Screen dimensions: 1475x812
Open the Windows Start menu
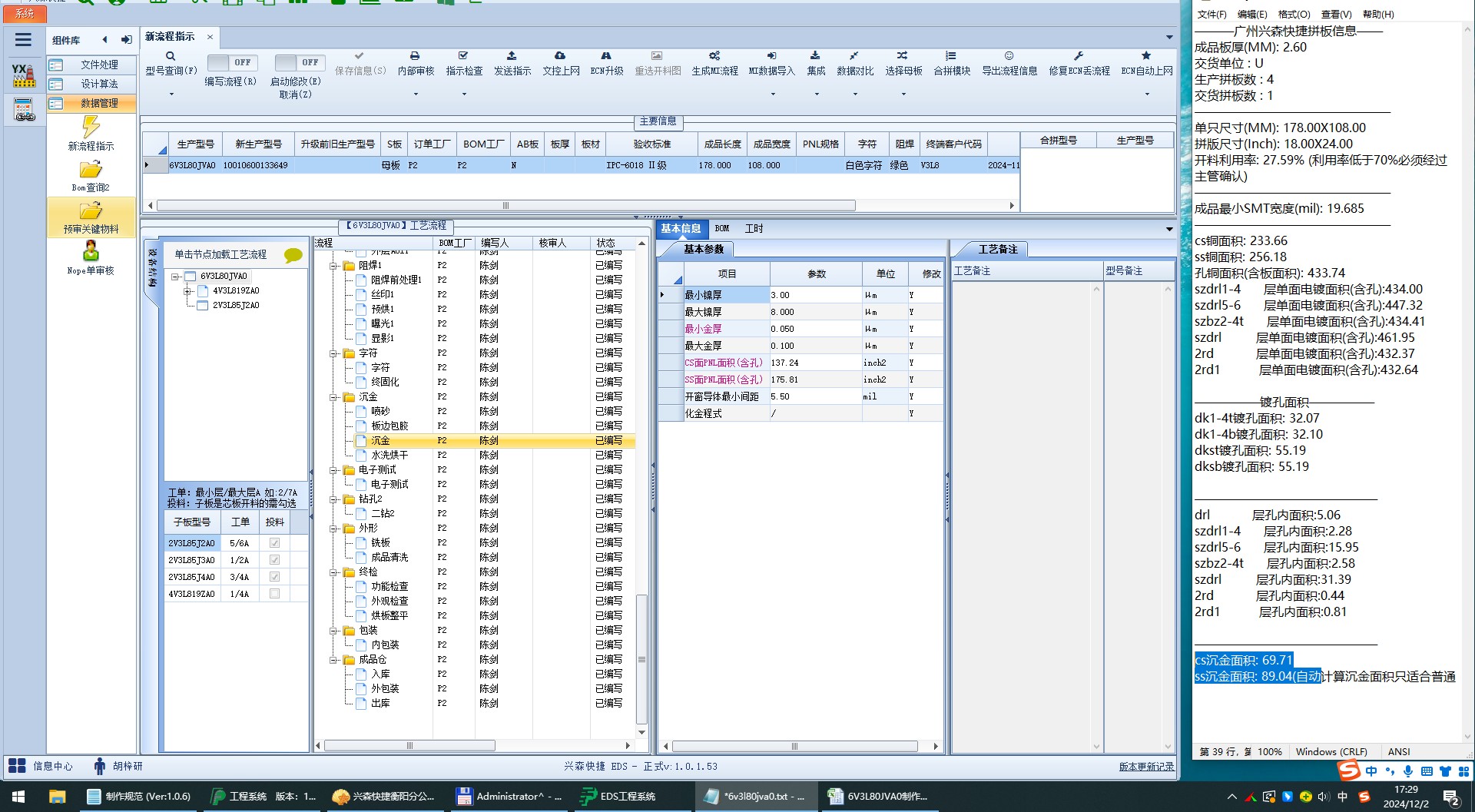[18, 797]
